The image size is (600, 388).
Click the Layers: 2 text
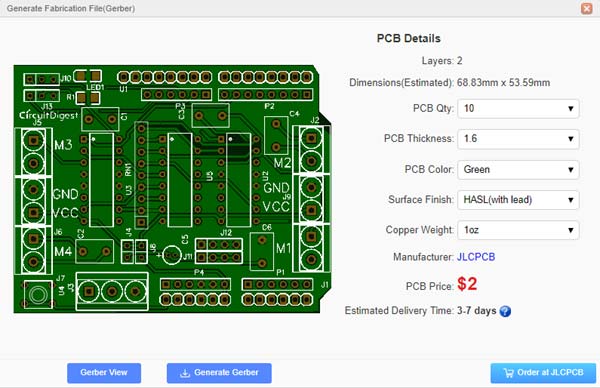tap(442, 60)
